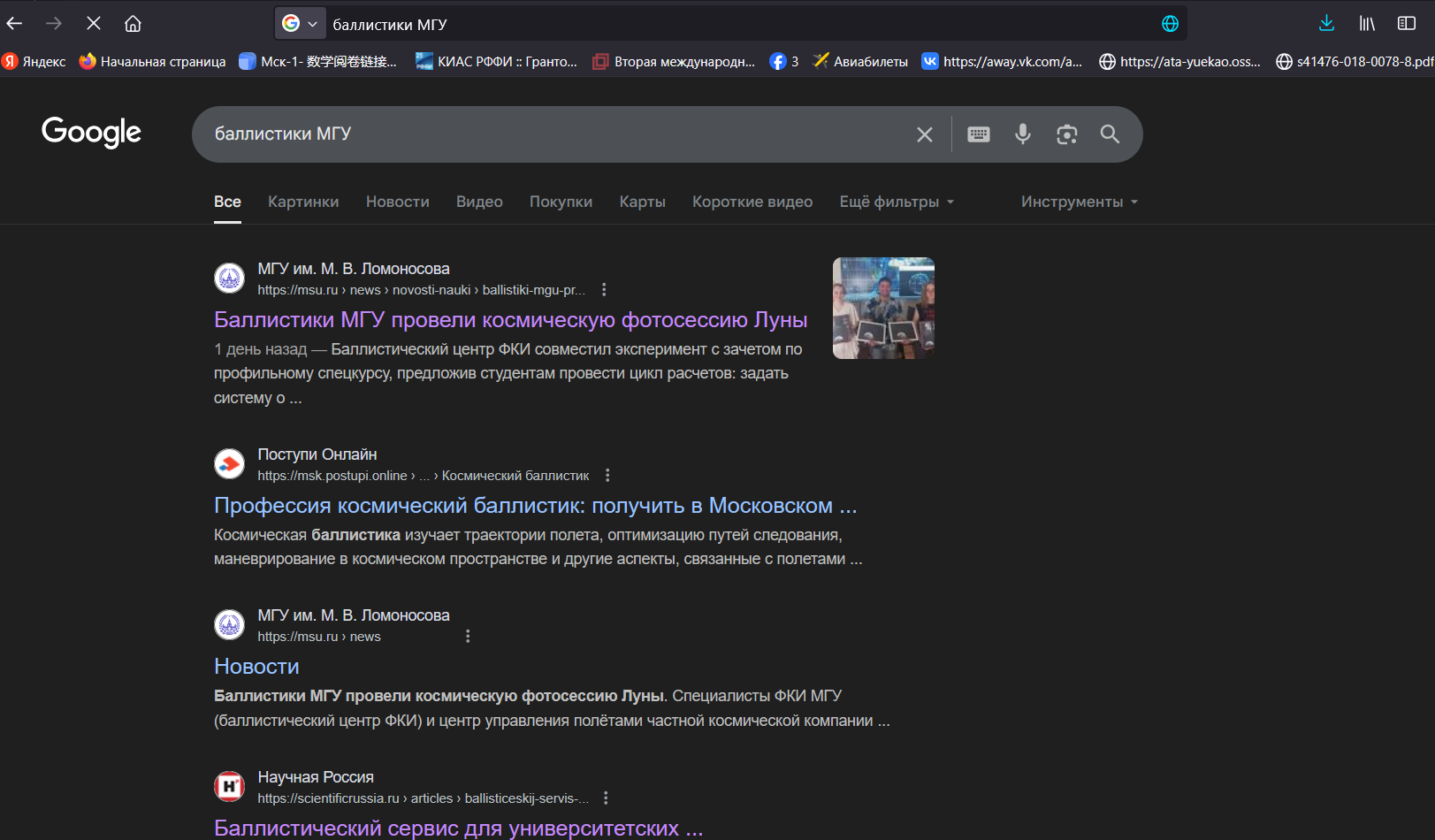Click the Google search query field
This screenshot has width=1435, height=840.
click(557, 134)
